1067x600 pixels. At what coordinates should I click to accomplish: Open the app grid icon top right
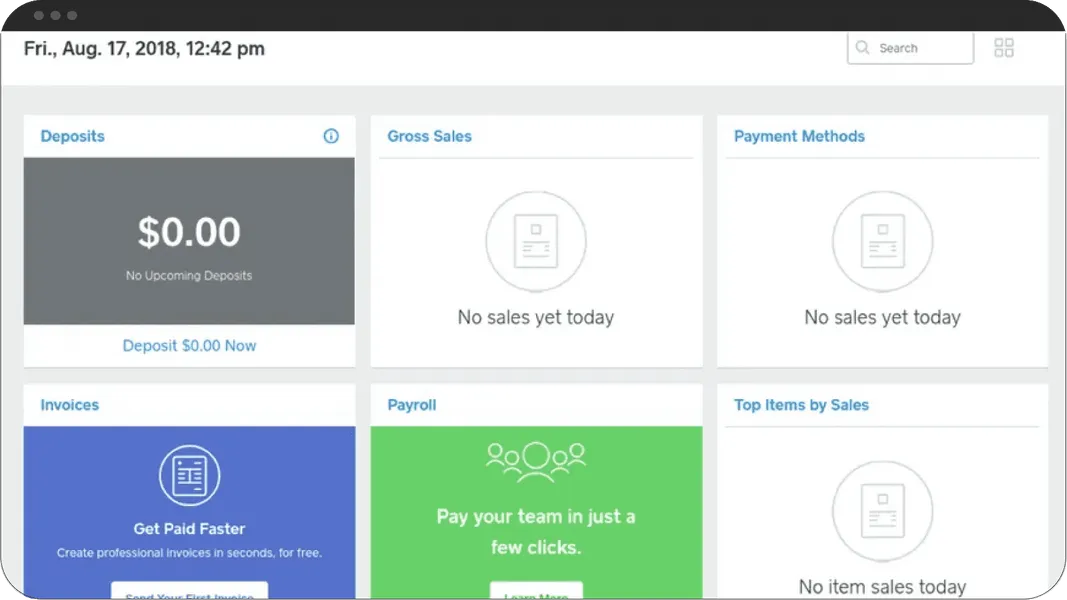point(1004,47)
